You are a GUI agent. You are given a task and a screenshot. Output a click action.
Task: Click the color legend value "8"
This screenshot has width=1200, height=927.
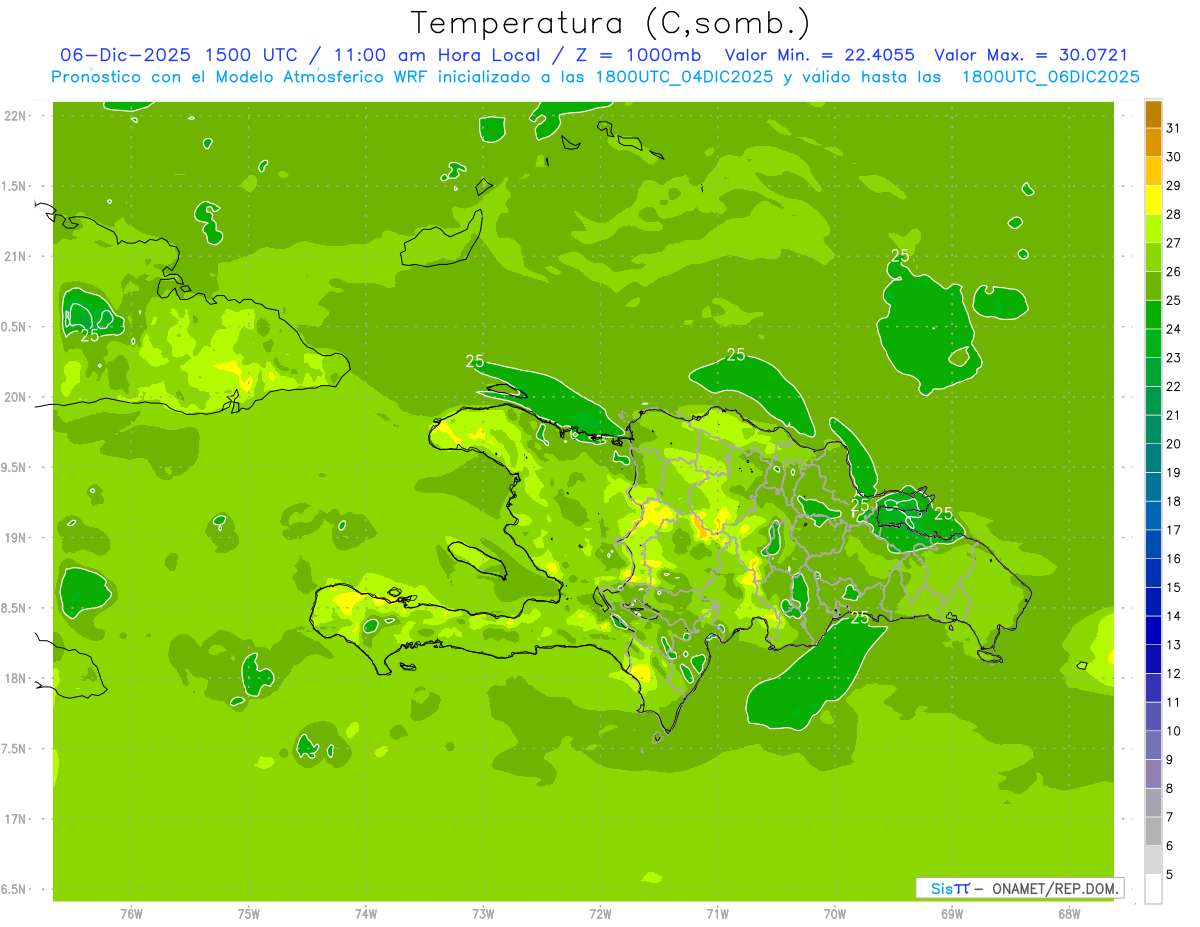pyautogui.click(x=1170, y=789)
